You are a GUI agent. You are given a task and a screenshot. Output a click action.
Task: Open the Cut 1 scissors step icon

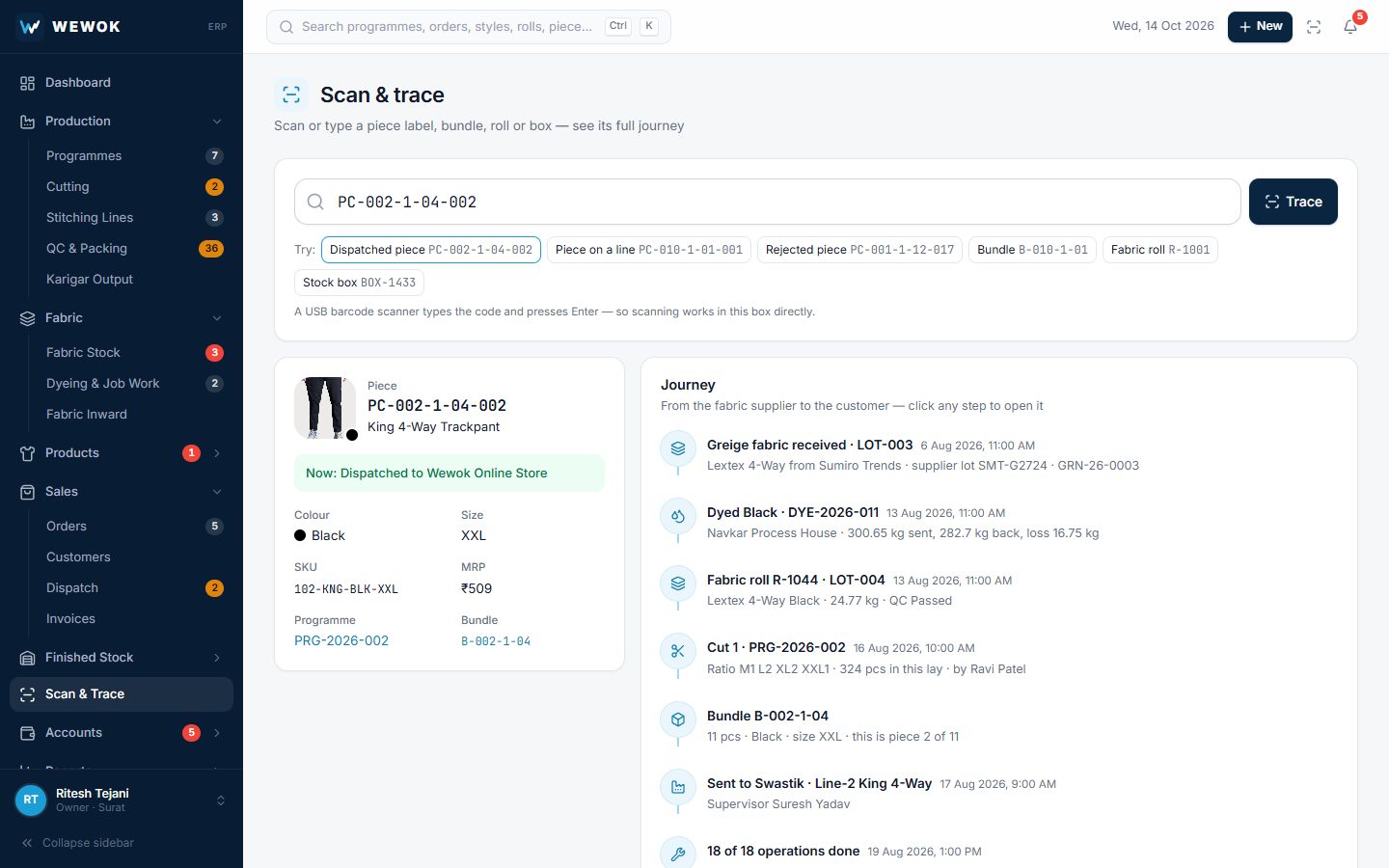click(x=678, y=651)
